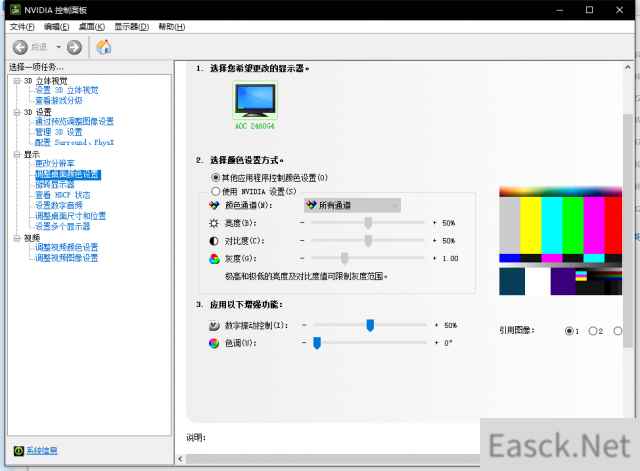This screenshot has height=471, width=640.
Task: Click the 数字振动控制 slider handle
Action: pyautogui.click(x=370, y=325)
